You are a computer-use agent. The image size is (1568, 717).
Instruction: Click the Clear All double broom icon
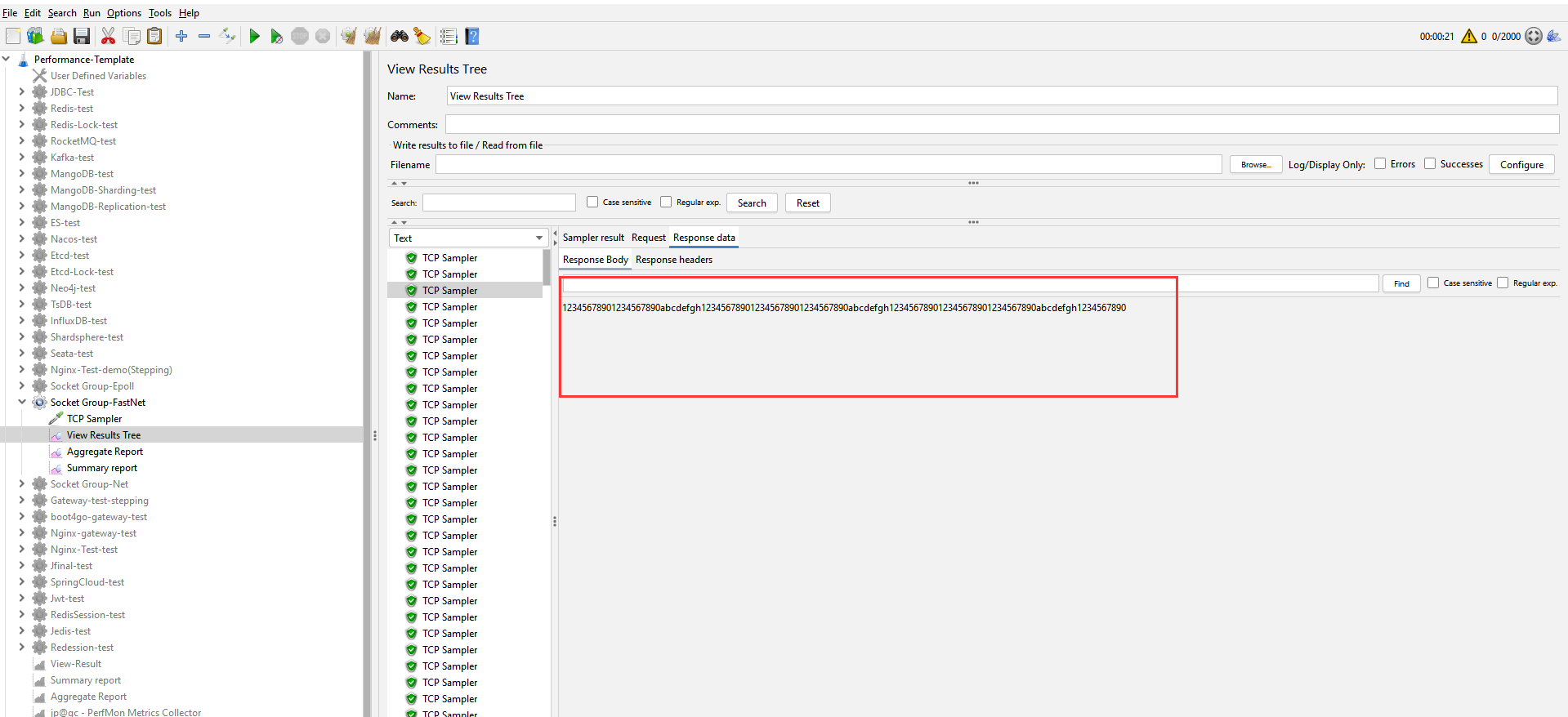click(373, 36)
